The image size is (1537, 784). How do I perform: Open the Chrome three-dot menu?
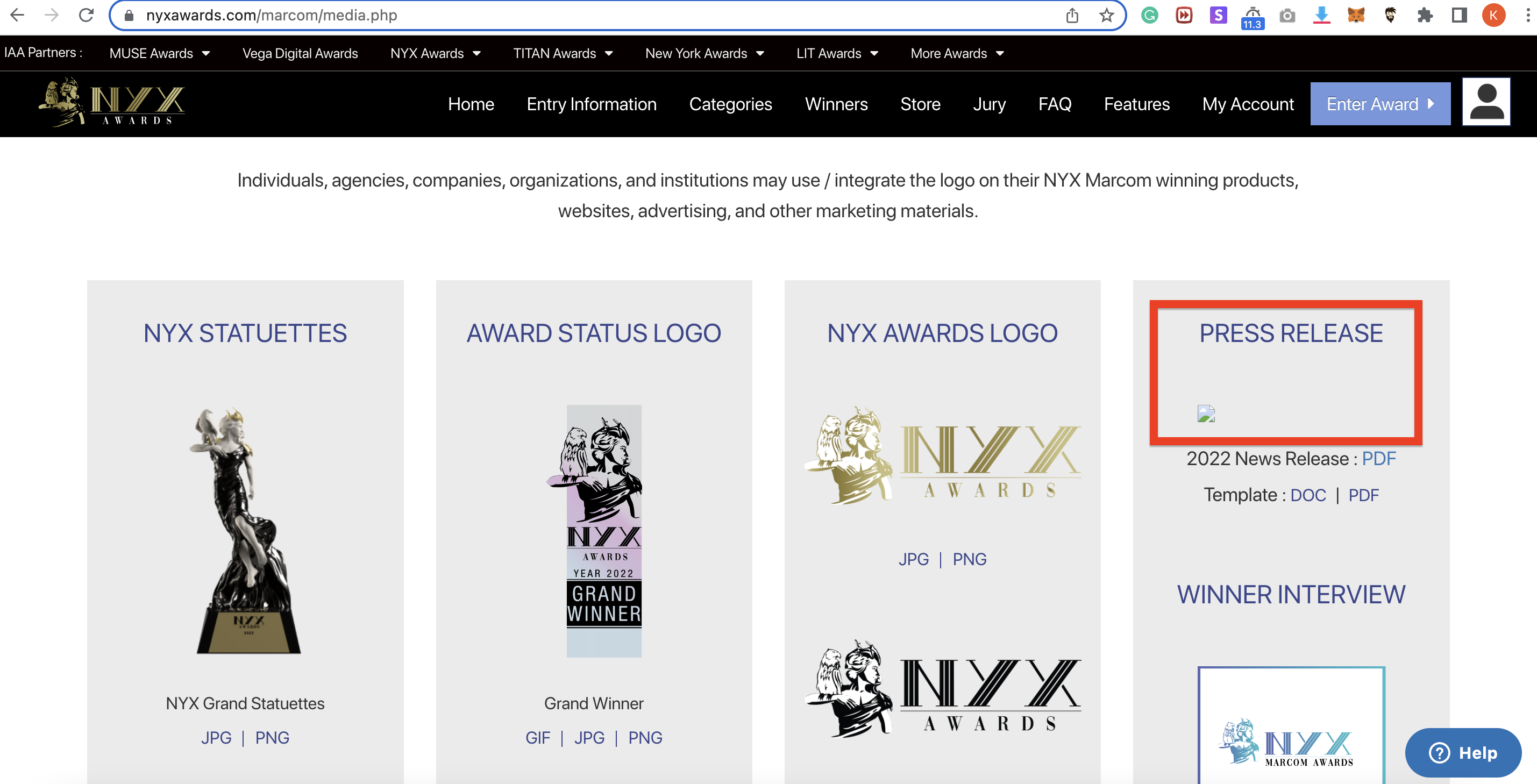pyautogui.click(x=1527, y=16)
